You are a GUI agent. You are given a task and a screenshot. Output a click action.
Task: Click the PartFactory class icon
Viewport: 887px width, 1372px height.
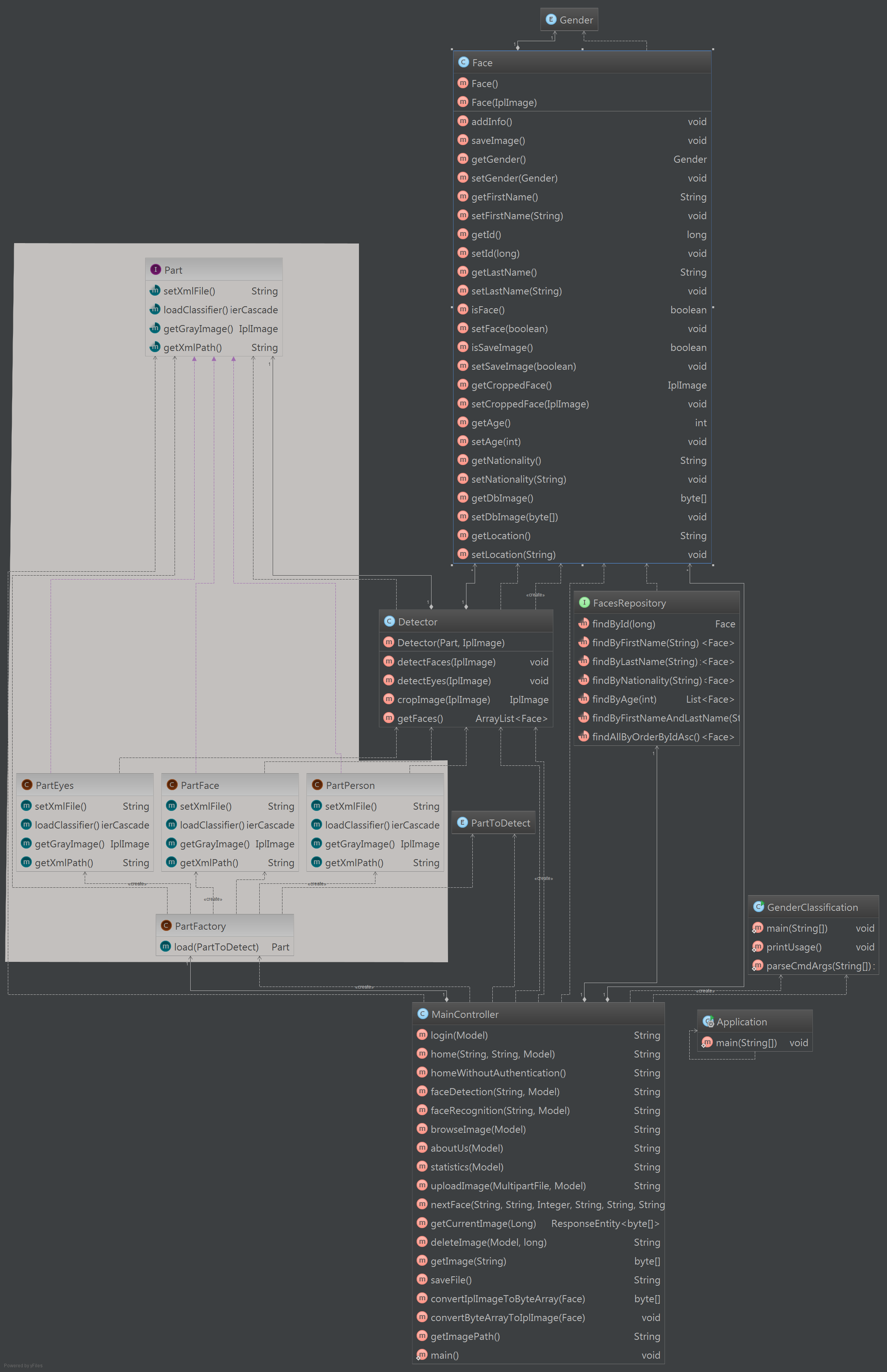166,926
